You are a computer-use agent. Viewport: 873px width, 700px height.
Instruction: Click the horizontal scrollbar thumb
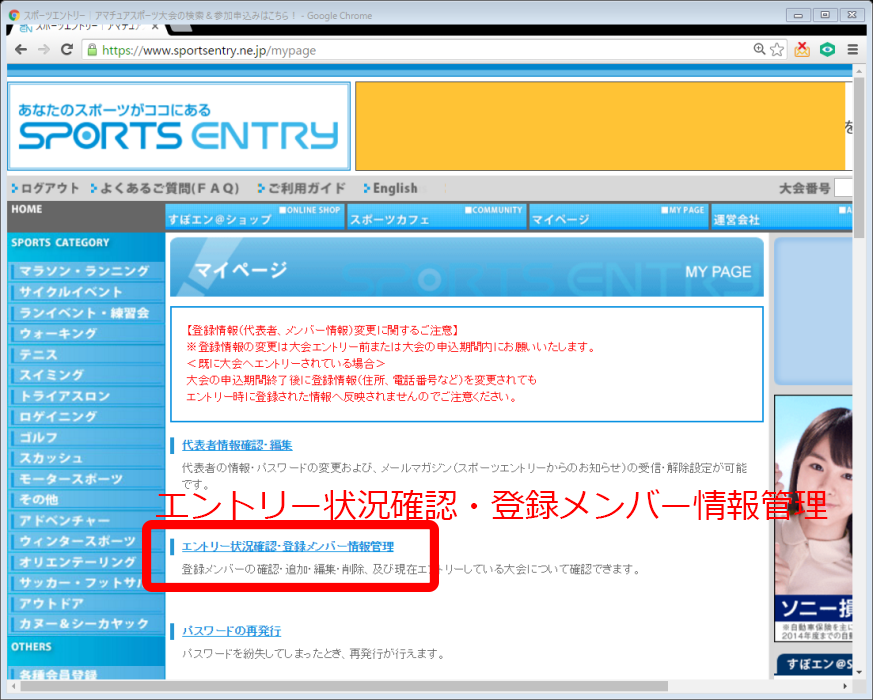coord(344,686)
